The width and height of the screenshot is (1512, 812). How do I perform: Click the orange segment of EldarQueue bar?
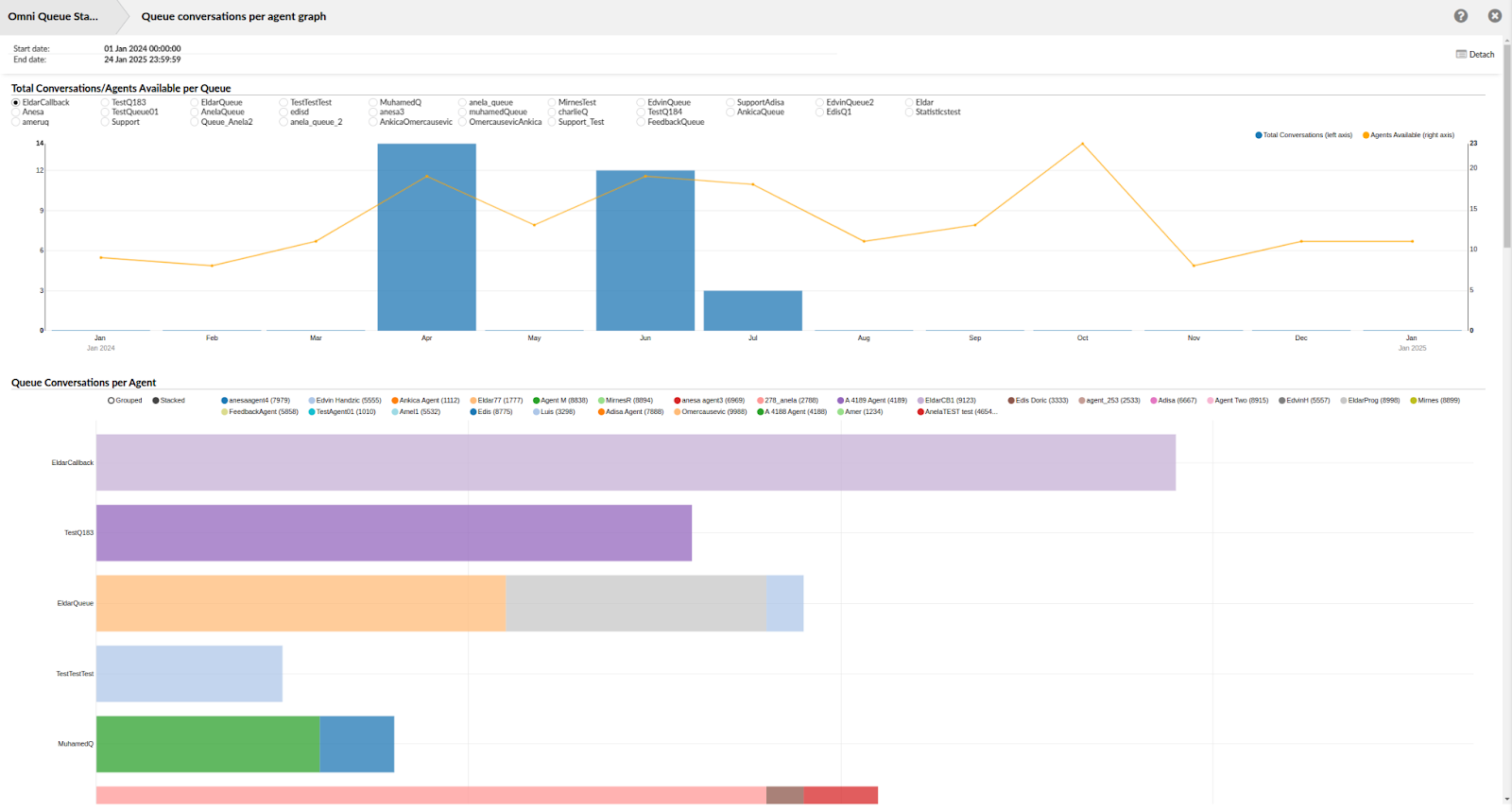point(301,603)
